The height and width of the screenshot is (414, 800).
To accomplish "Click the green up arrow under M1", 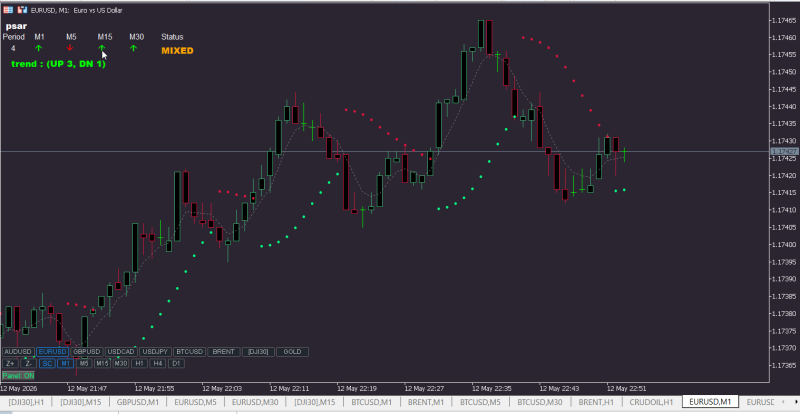I will pos(38,48).
